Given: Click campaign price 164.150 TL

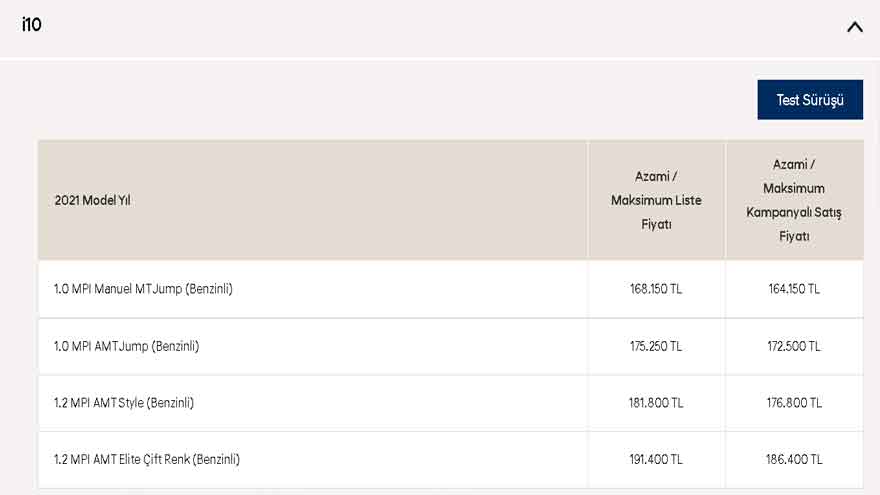Looking at the screenshot, I should click(794, 289).
